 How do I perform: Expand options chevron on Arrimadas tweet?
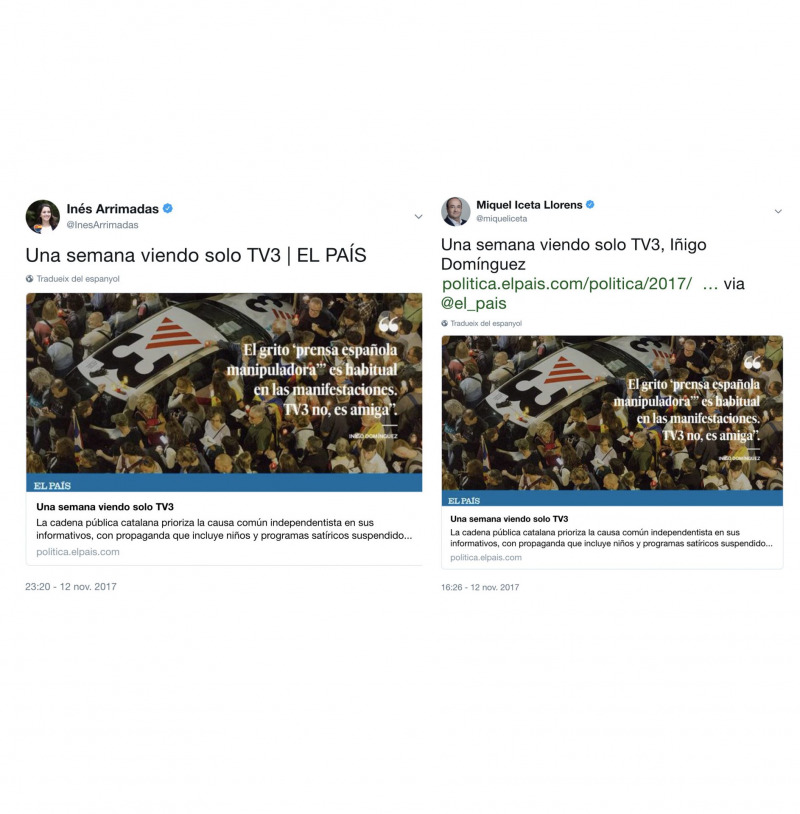418,216
